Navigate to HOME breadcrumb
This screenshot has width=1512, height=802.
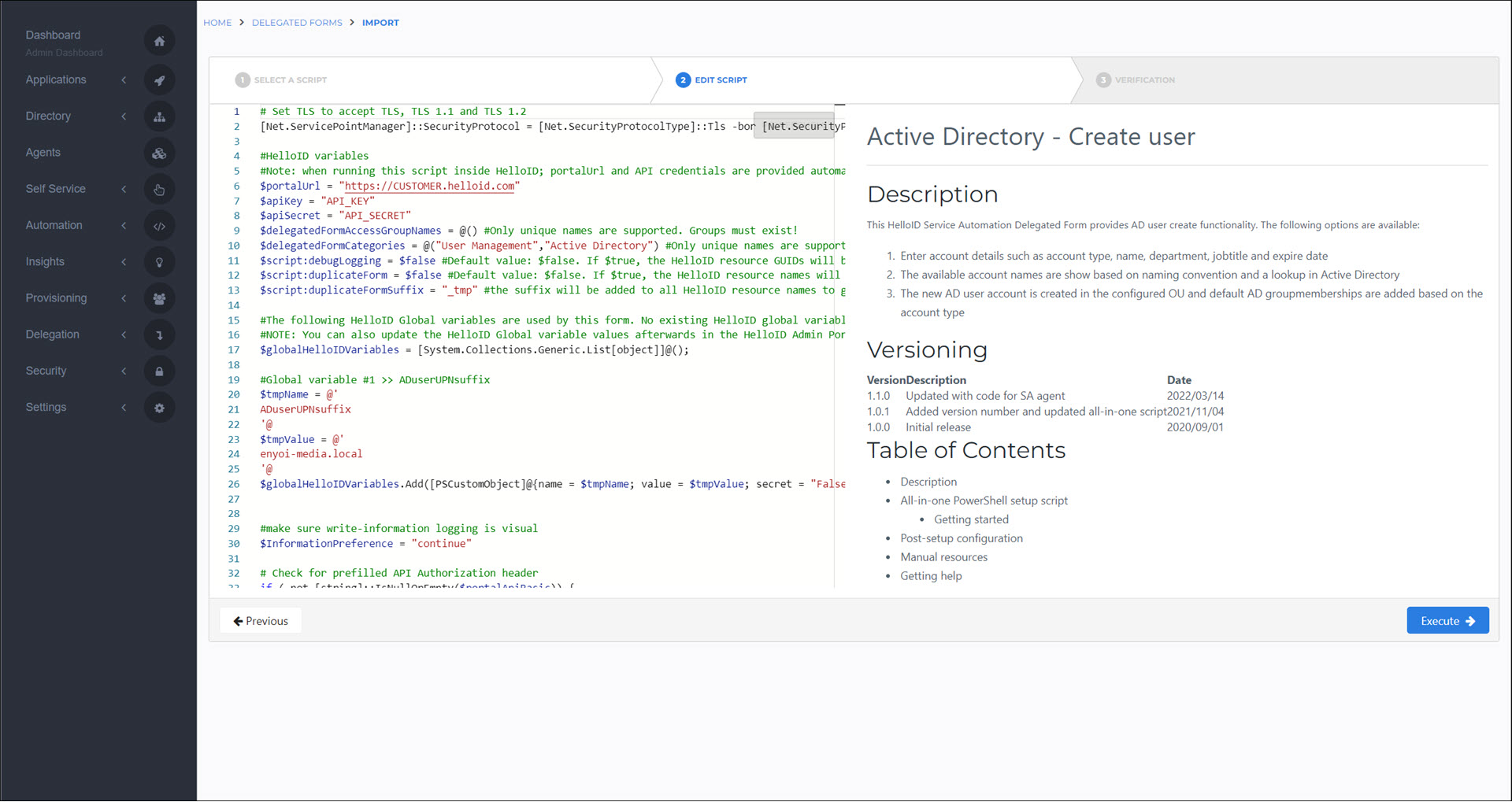[x=217, y=23]
